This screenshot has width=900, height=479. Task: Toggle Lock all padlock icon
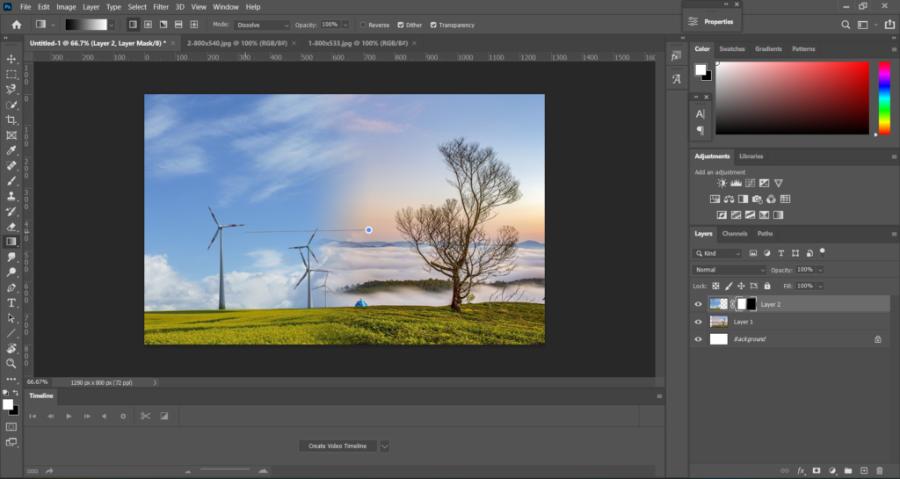tap(767, 286)
